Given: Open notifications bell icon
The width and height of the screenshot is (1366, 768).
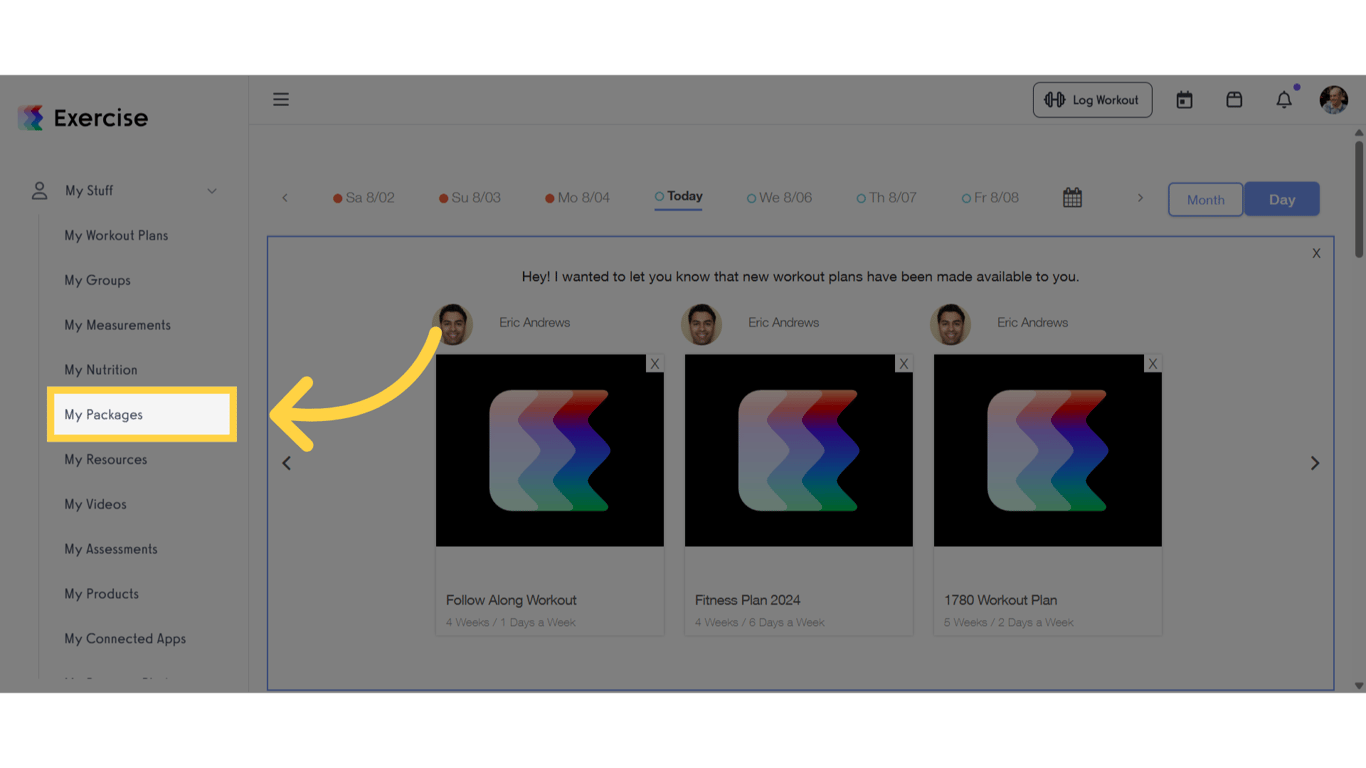Looking at the screenshot, I should click(x=1284, y=100).
